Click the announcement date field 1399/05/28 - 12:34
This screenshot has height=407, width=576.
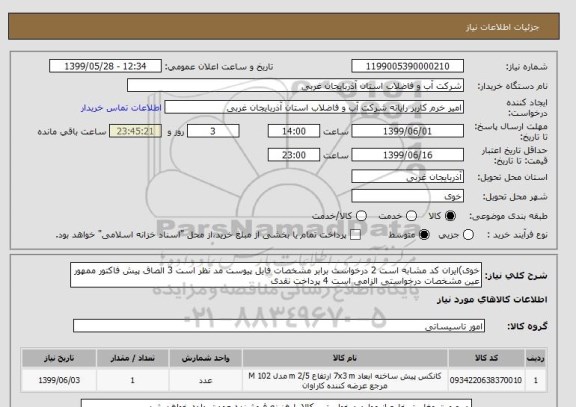click(x=105, y=66)
